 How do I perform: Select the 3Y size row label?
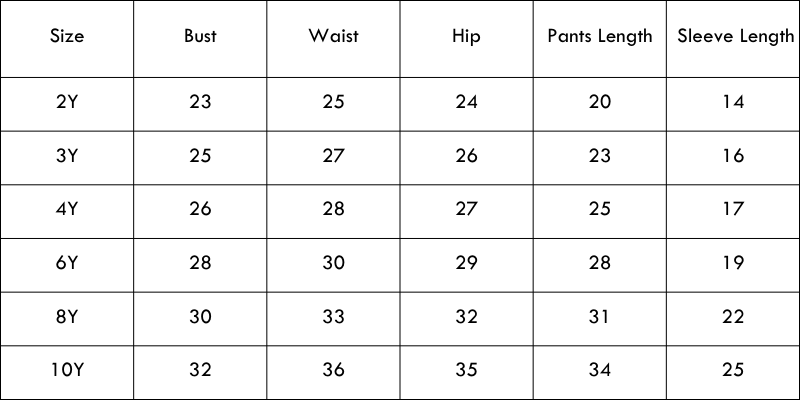click(67, 155)
